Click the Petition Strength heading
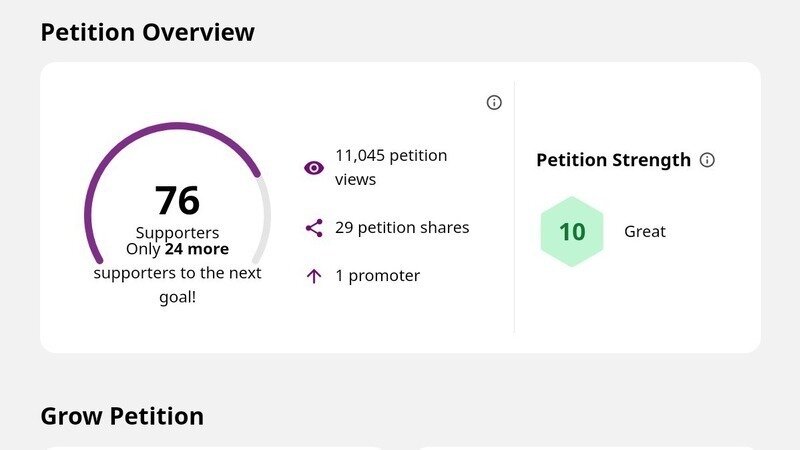The image size is (800, 450). pyautogui.click(x=613, y=160)
